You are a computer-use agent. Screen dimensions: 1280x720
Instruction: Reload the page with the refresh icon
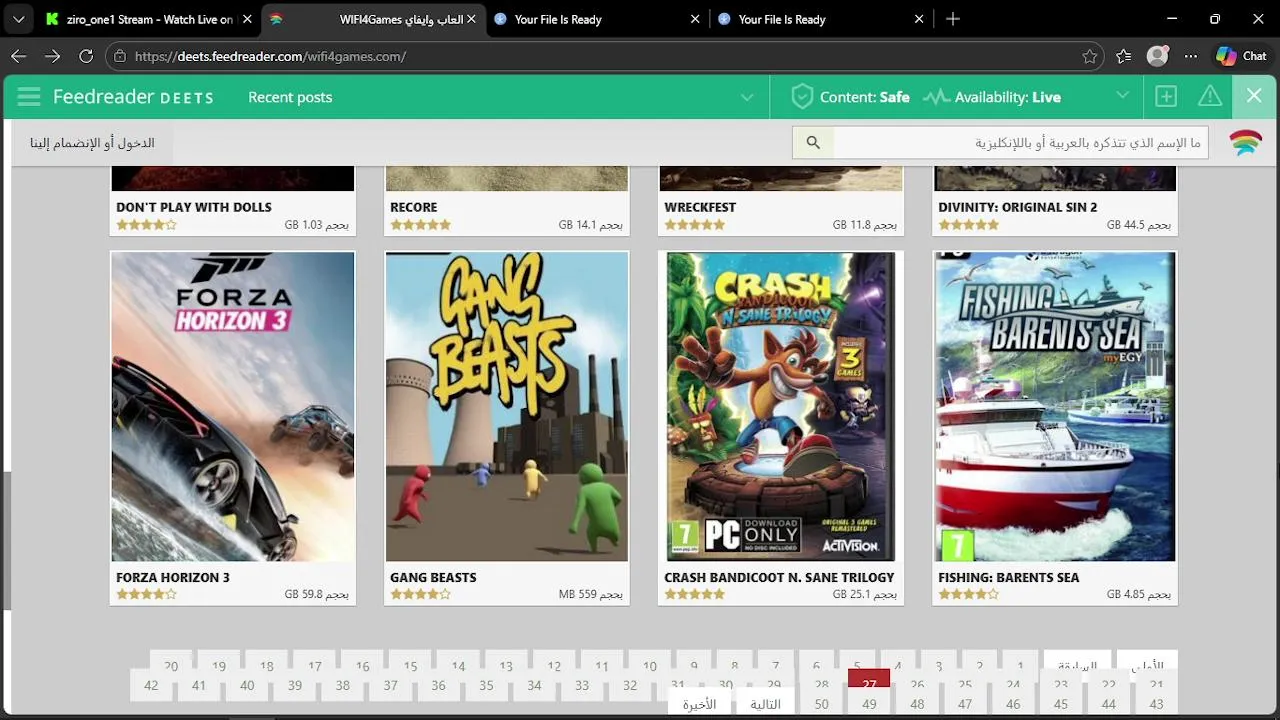[x=86, y=56]
